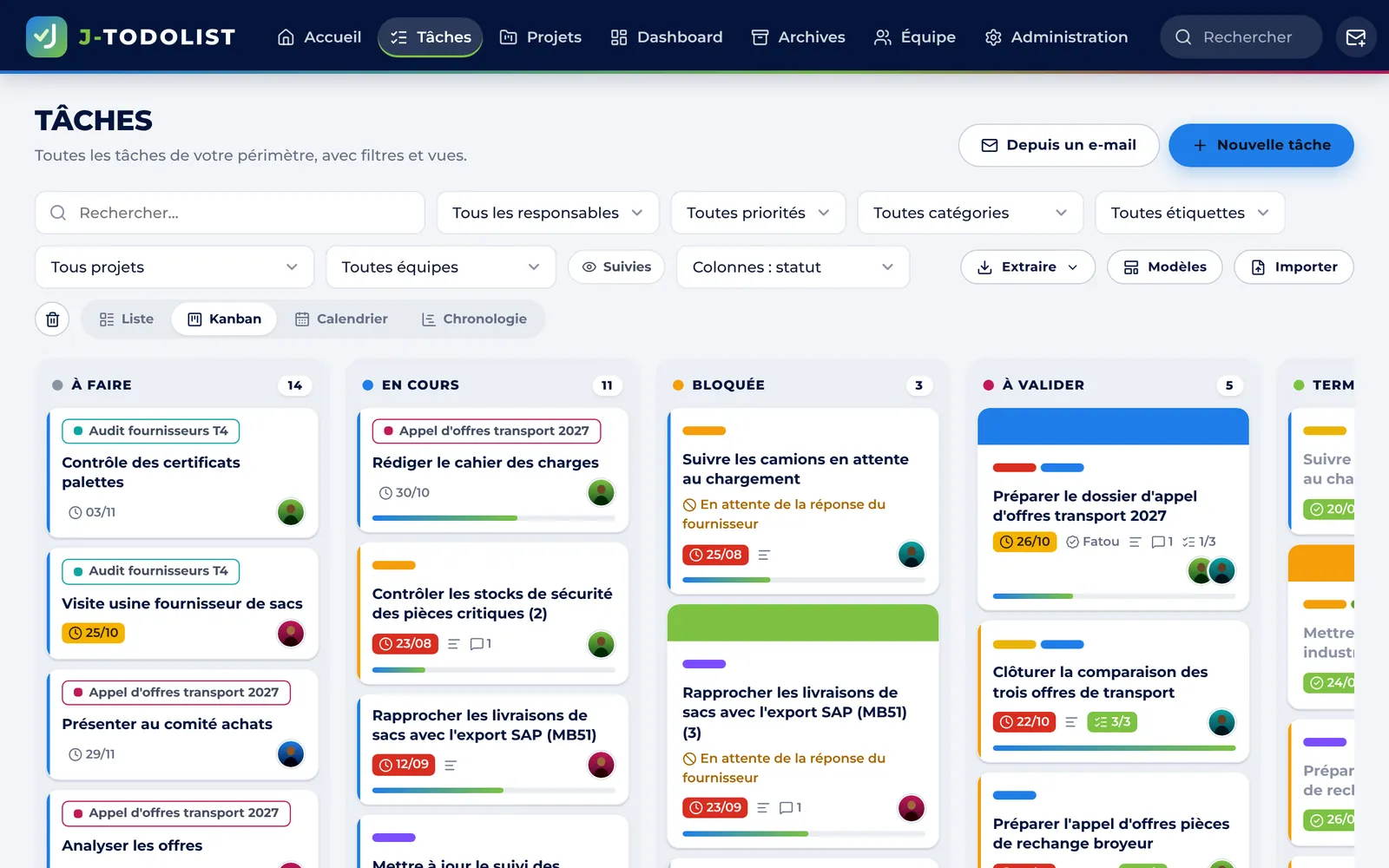This screenshot has height=868, width=1389.
Task: Click the 'Nouvelle tâche' button
Action: click(1261, 146)
